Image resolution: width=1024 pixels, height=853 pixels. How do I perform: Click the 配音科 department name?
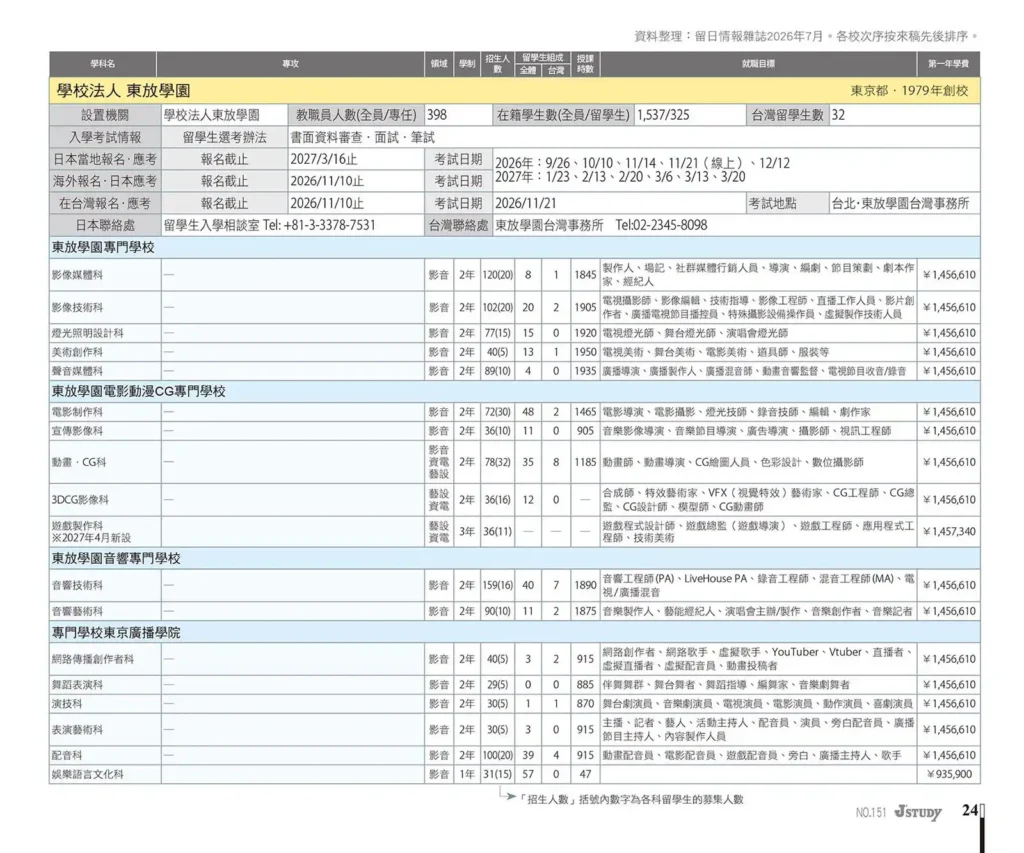point(67,756)
